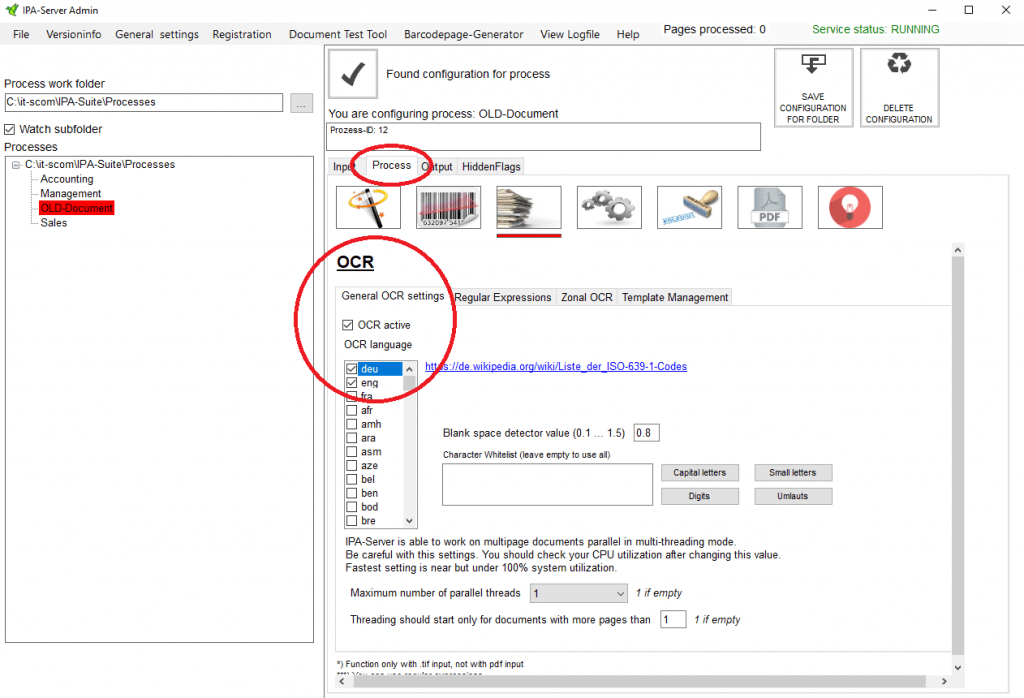Open Maximum number of parallel threads dropdown
This screenshot has height=698, width=1024.
[578, 593]
